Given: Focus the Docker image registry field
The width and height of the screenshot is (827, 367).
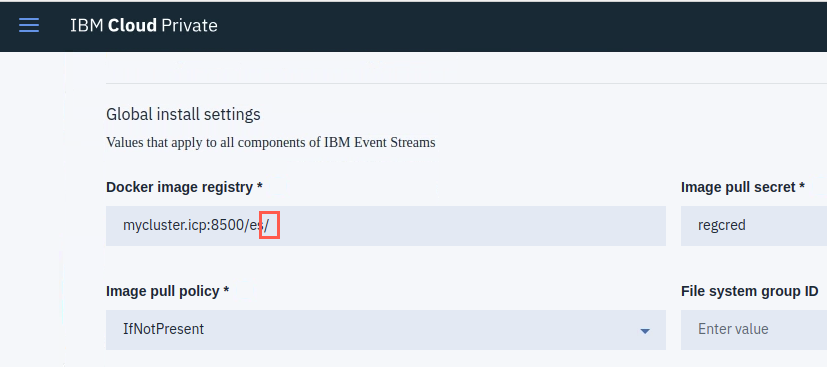Looking at the screenshot, I should [x=386, y=226].
